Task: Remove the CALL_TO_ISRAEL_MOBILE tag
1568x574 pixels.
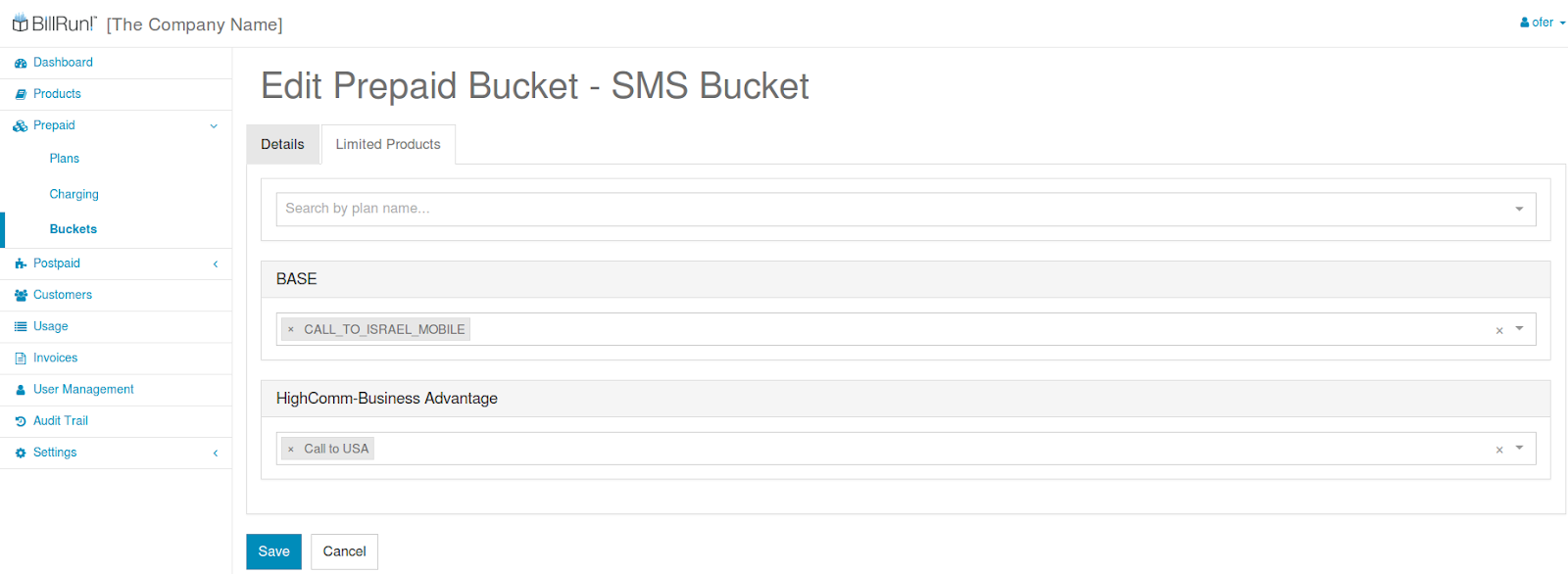Action: 291,329
